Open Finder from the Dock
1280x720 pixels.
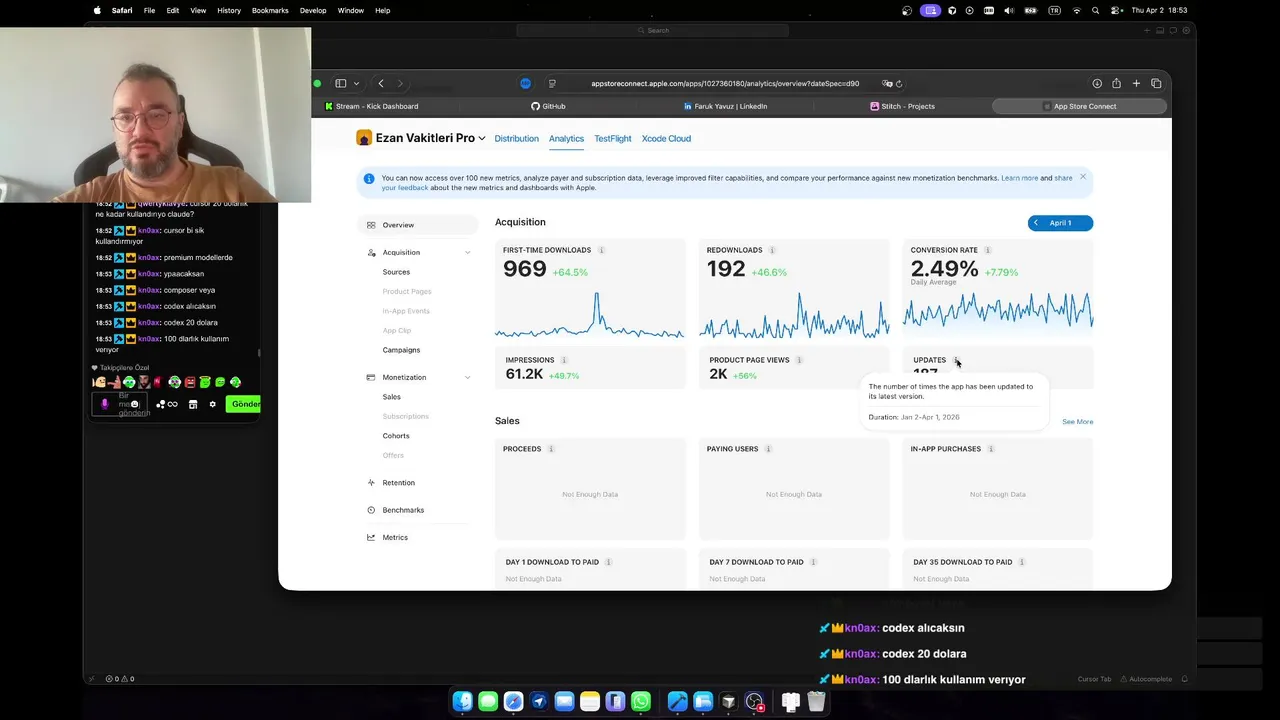462,702
